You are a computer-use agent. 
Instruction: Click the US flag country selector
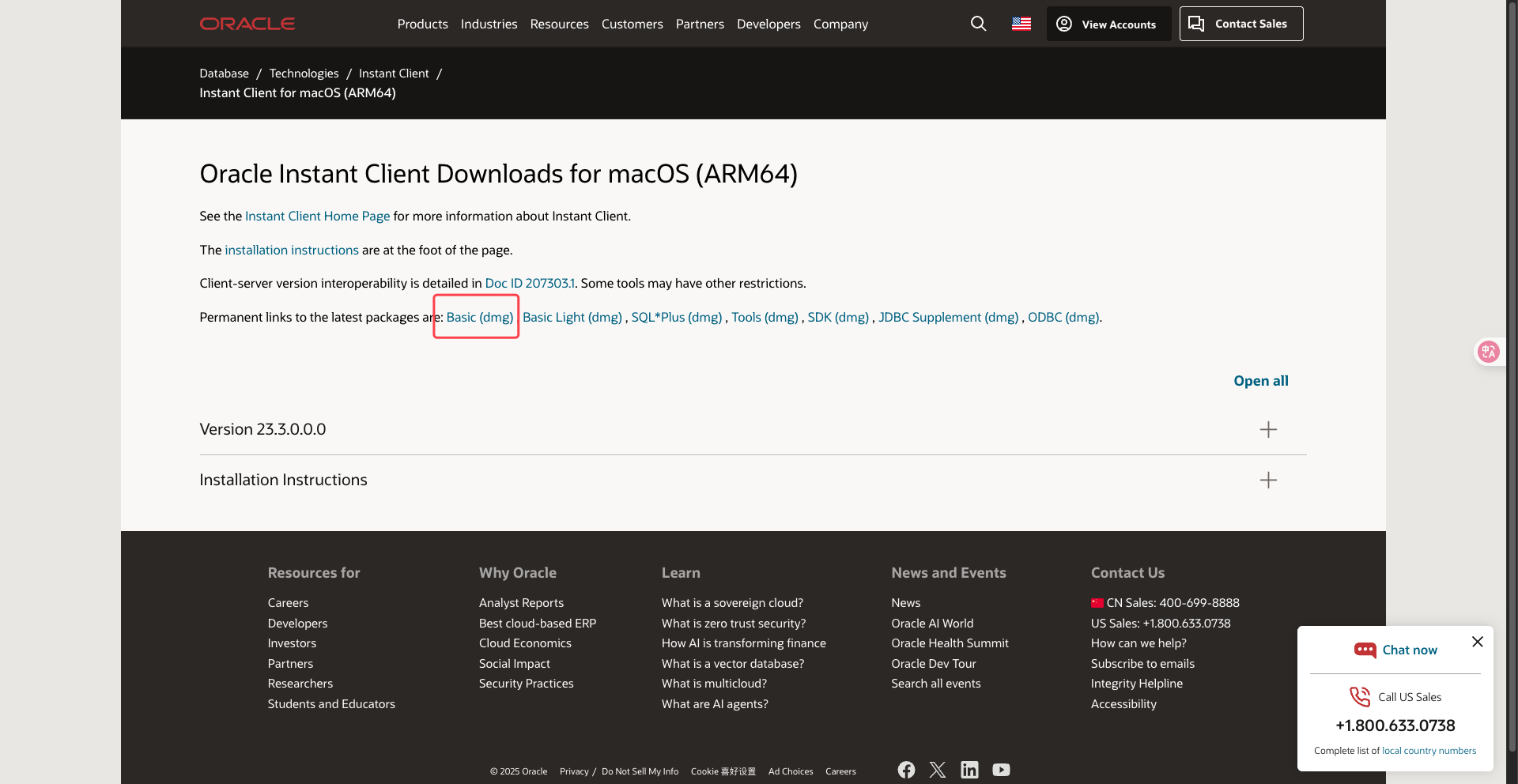(1021, 24)
